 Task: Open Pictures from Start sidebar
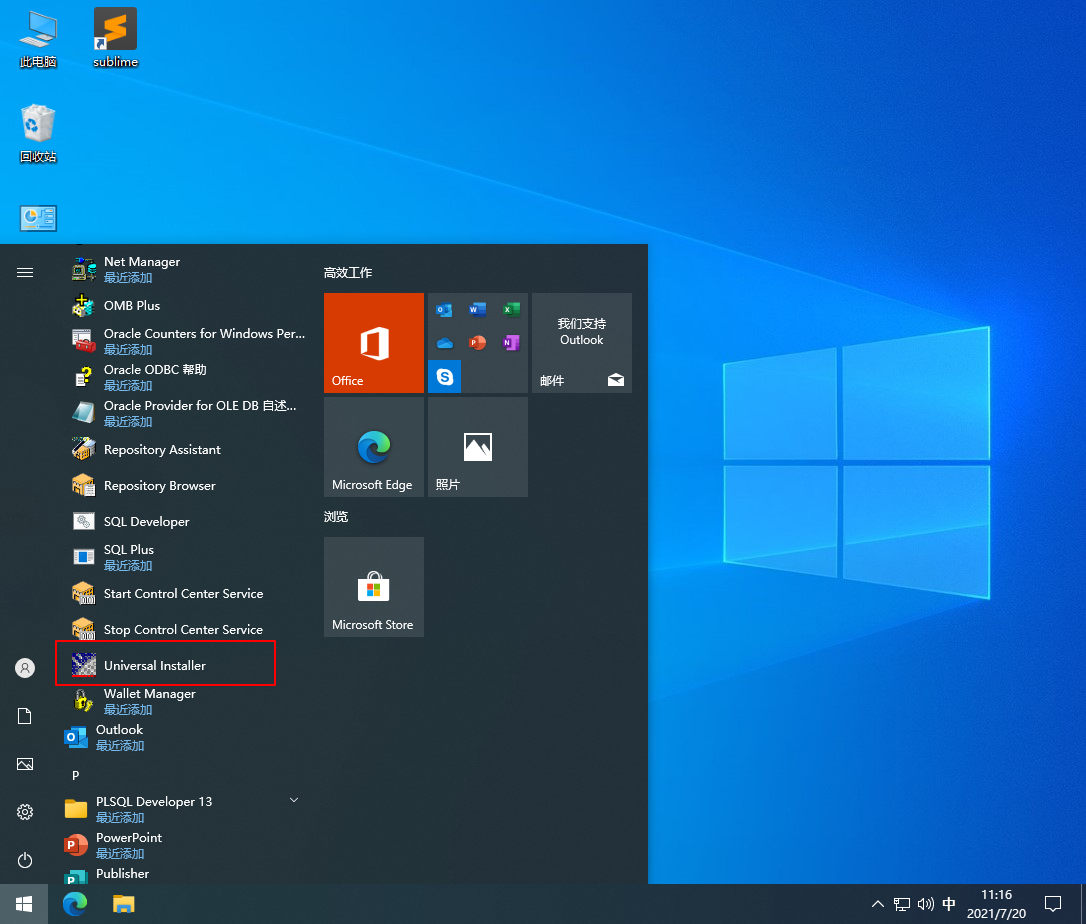[25, 764]
